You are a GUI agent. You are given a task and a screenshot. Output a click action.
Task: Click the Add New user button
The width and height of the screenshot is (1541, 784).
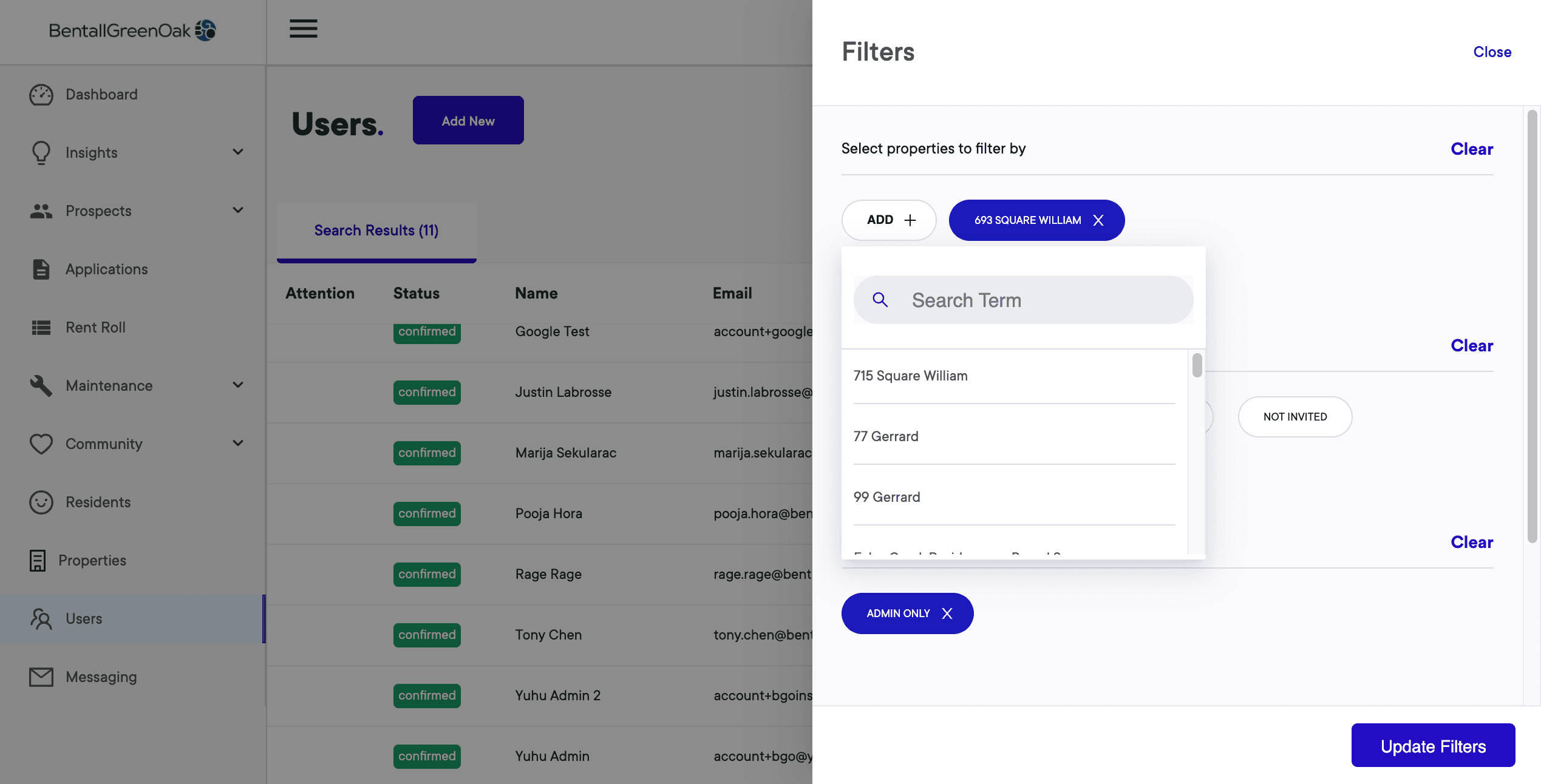(468, 120)
